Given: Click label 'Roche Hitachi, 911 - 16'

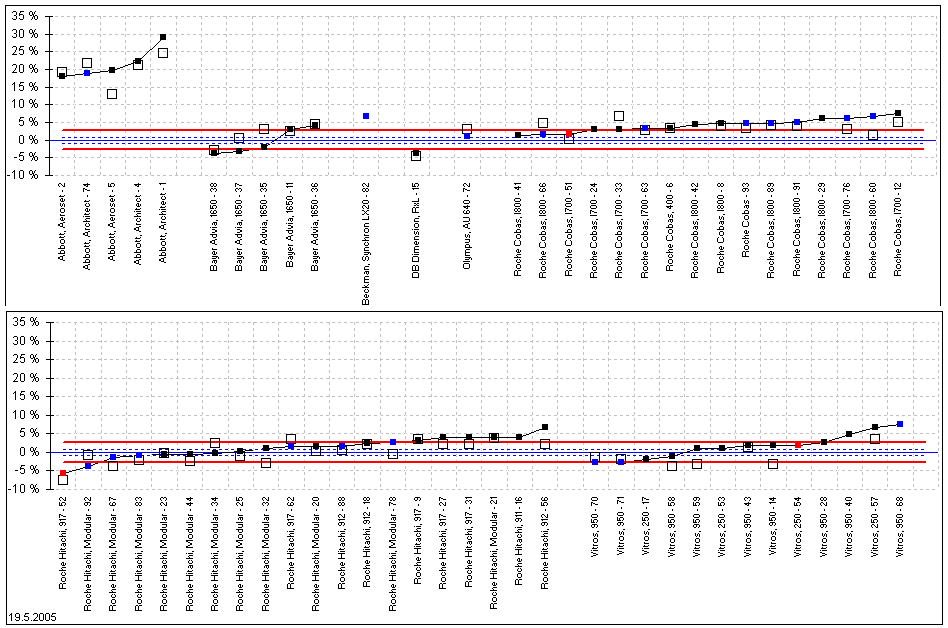Looking at the screenshot, I should point(519,540).
